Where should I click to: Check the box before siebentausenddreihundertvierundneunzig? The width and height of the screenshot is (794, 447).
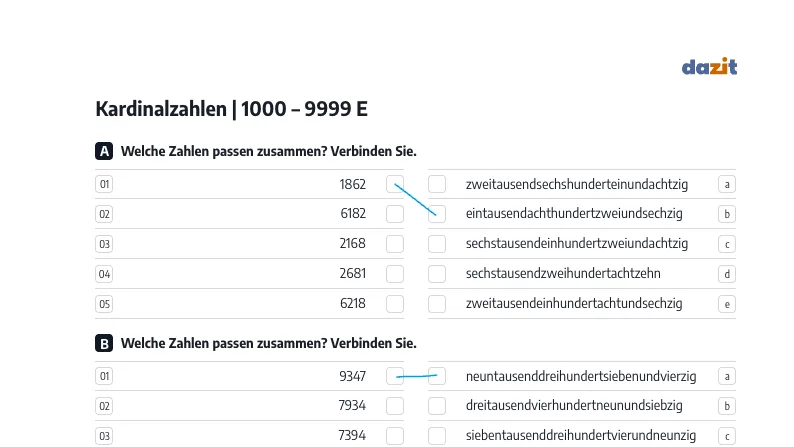click(x=437, y=436)
